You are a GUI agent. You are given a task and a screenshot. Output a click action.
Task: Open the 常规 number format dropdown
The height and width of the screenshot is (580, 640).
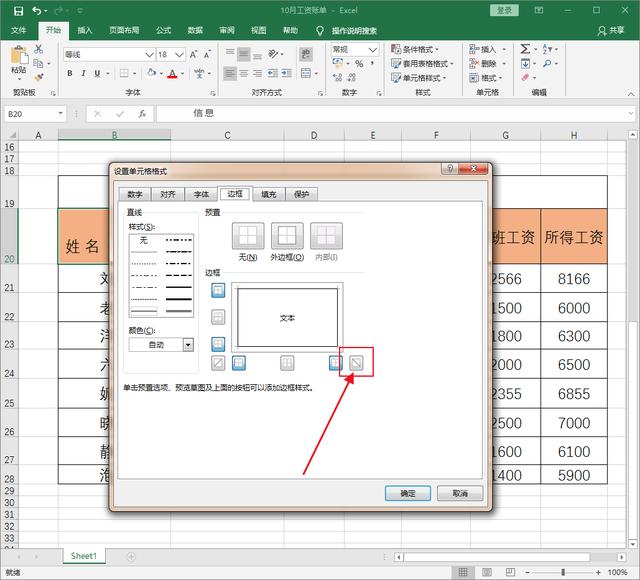pos(373,50)
